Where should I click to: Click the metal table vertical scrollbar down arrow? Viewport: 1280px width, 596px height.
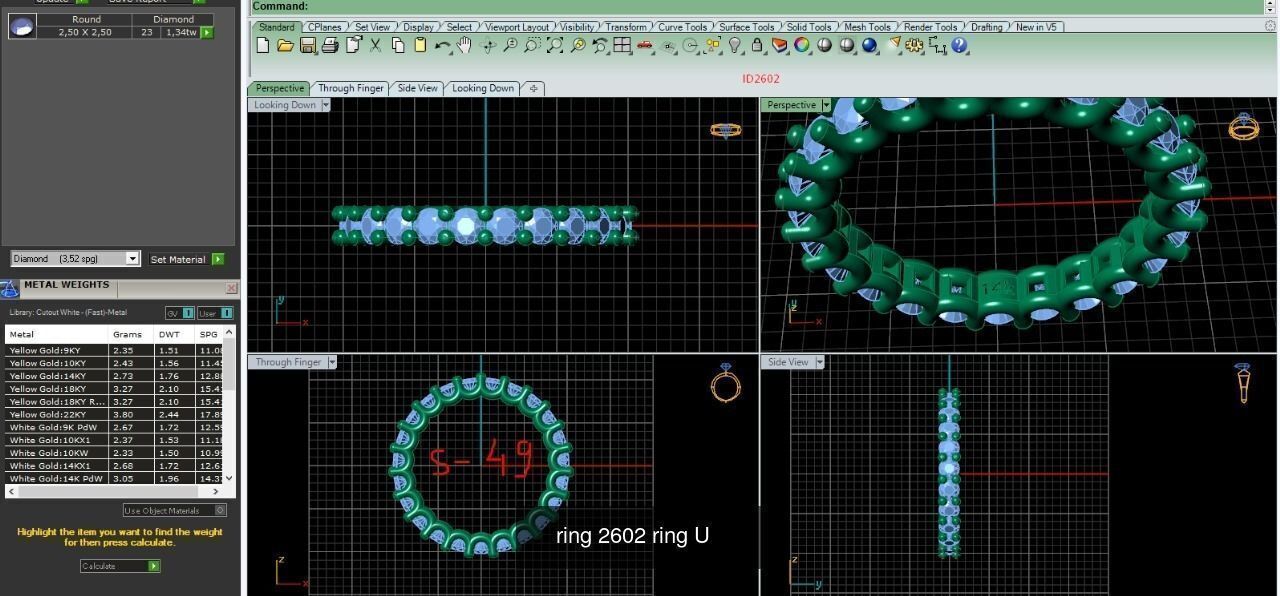(229, 478)
